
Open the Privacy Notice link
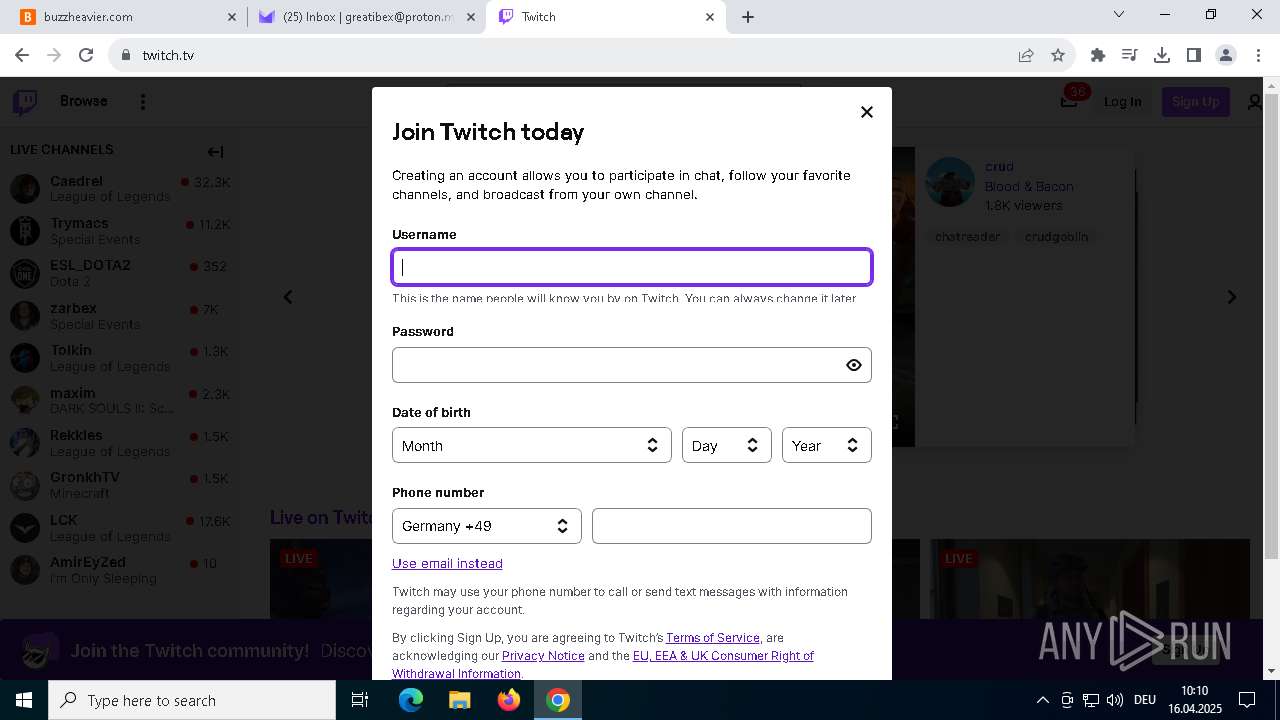[543, 655]
